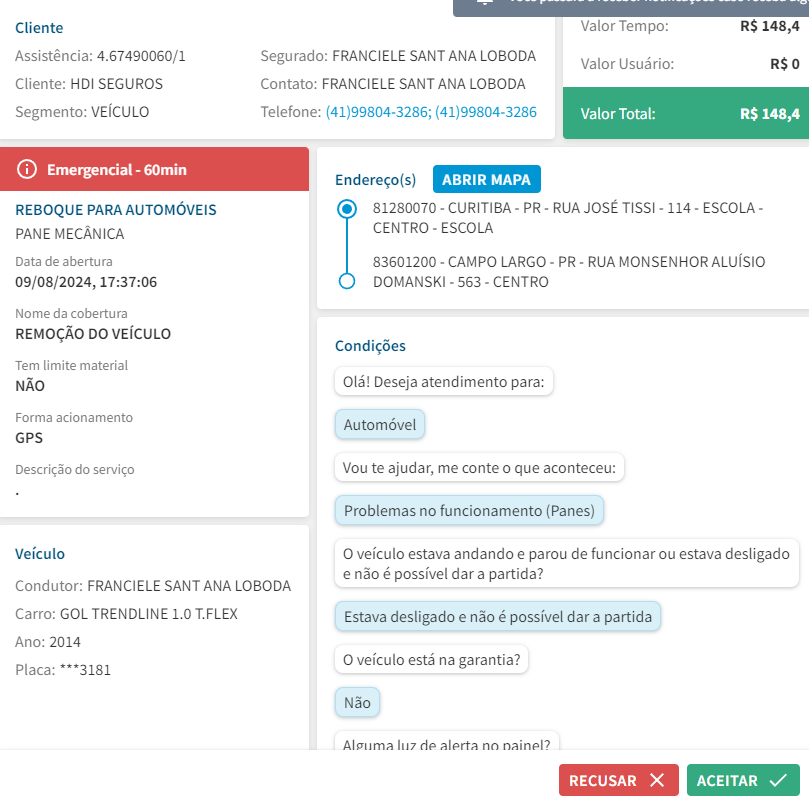The width and height of the screenshot is (809, 810).
Task: Click the info icon in Emergencial banner
Action: pyautogui.click(x=27, y=169)
